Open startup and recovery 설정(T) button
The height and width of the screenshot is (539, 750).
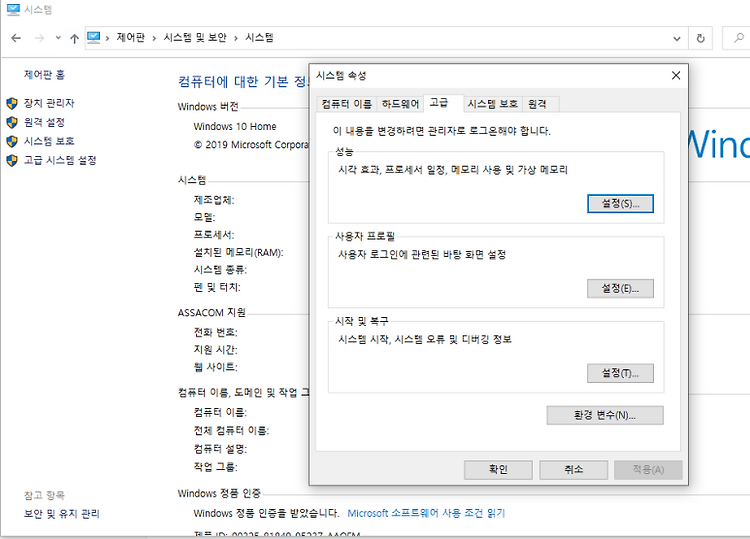[620, 373]
